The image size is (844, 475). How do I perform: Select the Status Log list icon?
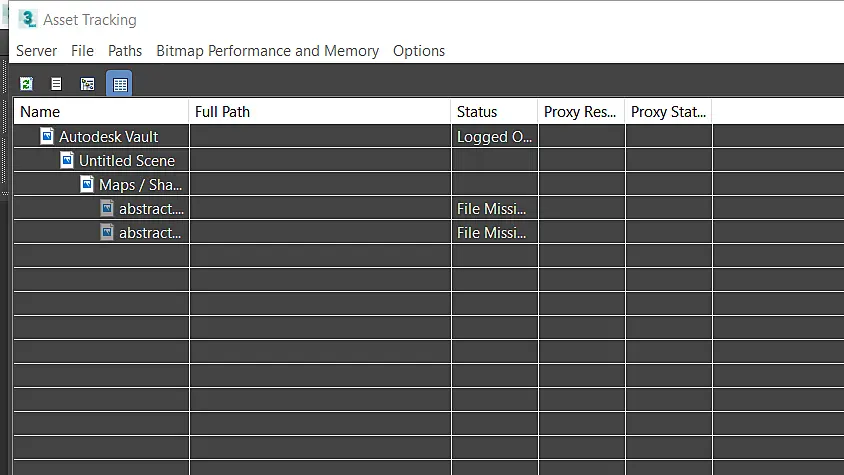tap(56, 84)
